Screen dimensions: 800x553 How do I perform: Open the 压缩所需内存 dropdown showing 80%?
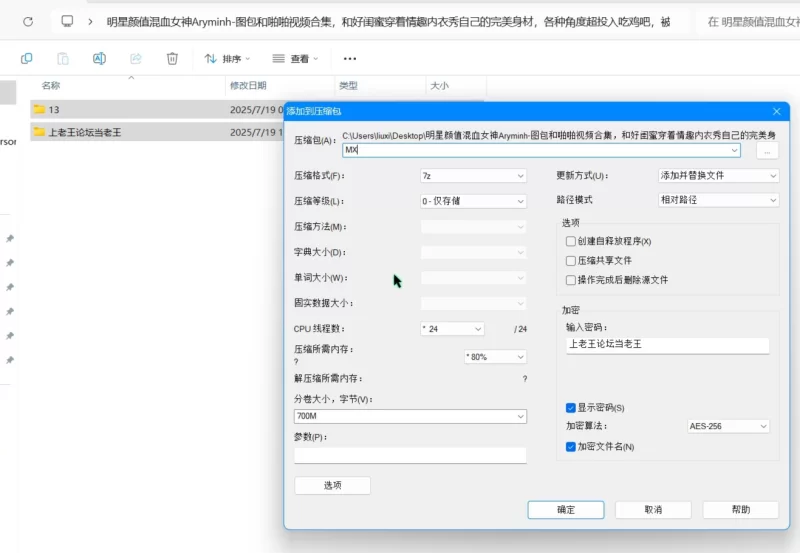pyautogui.click(x=495, y=357)
